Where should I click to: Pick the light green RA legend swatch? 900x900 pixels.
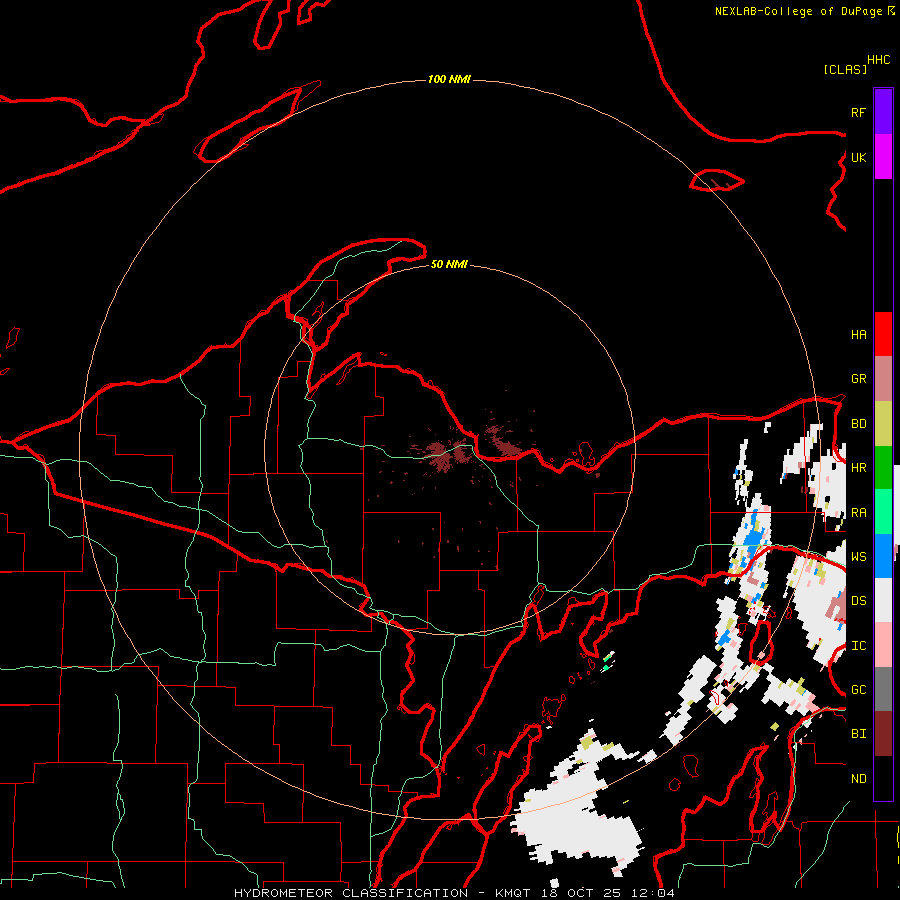883,512
